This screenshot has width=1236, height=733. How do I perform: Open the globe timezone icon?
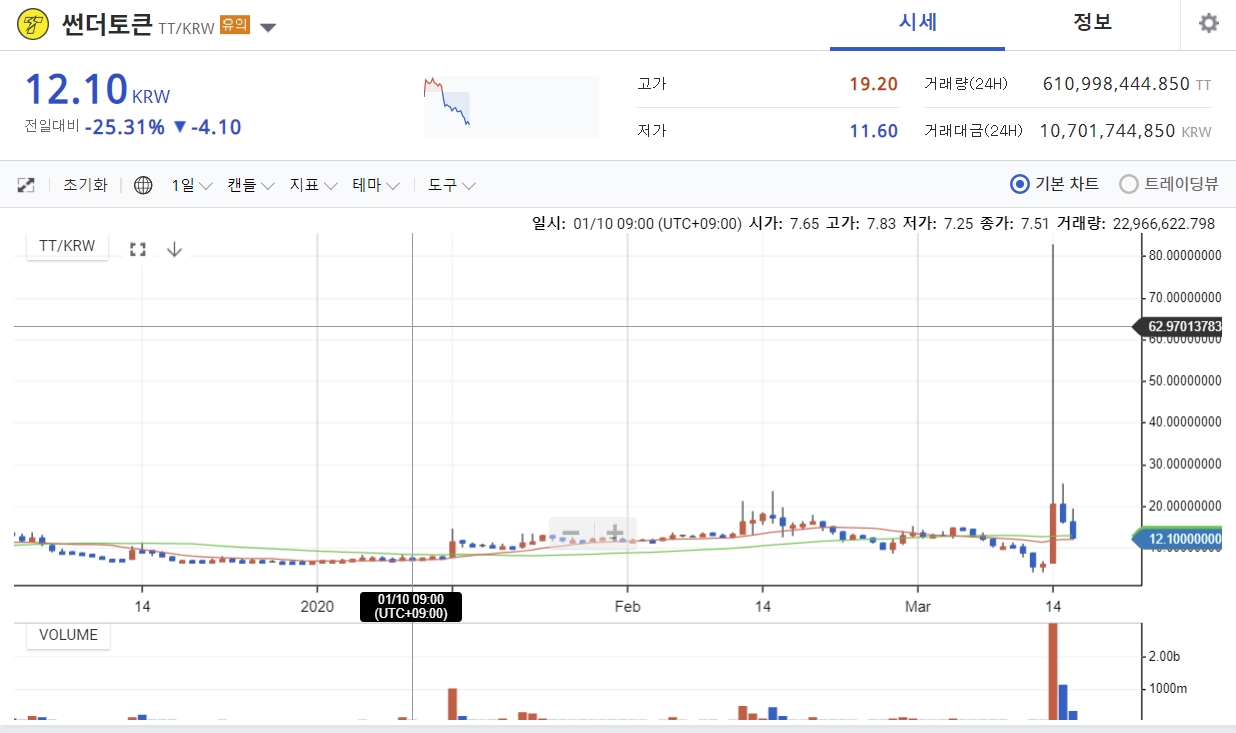coord(143,185)
